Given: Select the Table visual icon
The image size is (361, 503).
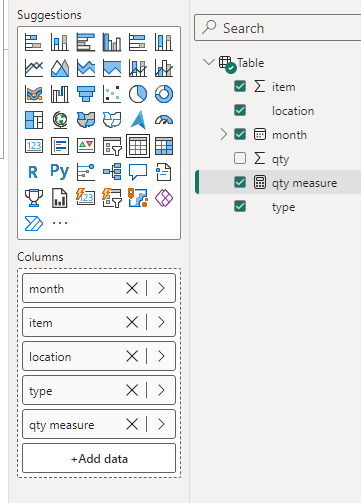Looking at the screenshot, I should point(138,146).
